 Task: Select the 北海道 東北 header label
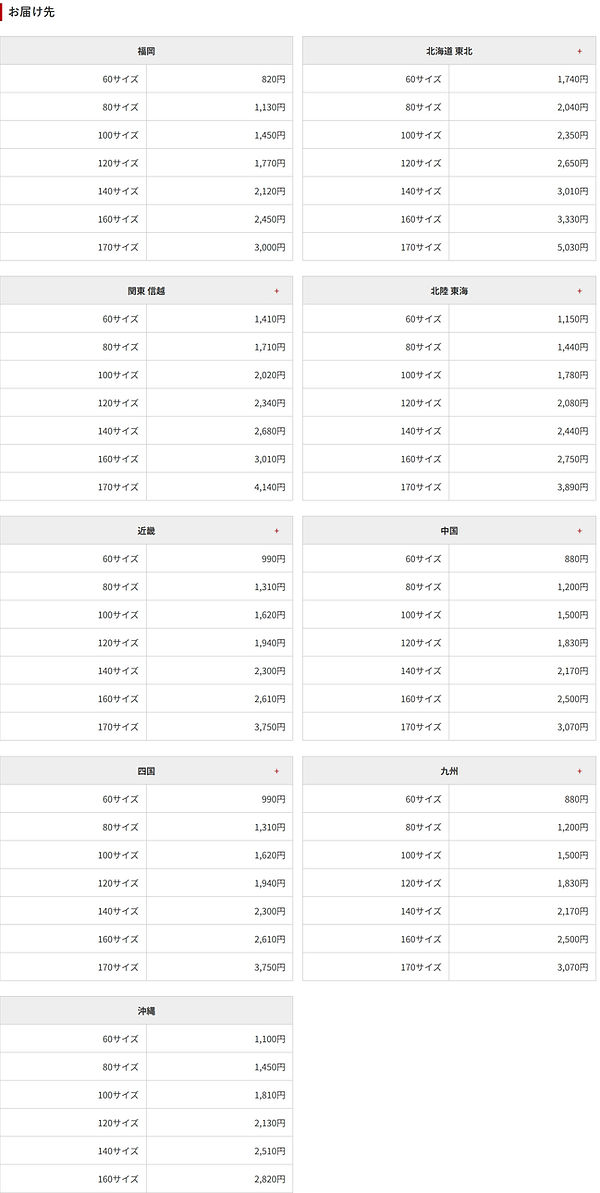(449, 51)
